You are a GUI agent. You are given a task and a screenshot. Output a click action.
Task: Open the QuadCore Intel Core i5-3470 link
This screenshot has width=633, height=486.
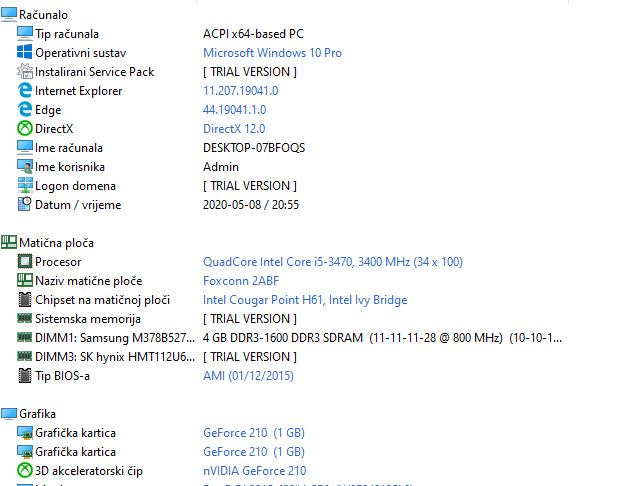[333, 262]
